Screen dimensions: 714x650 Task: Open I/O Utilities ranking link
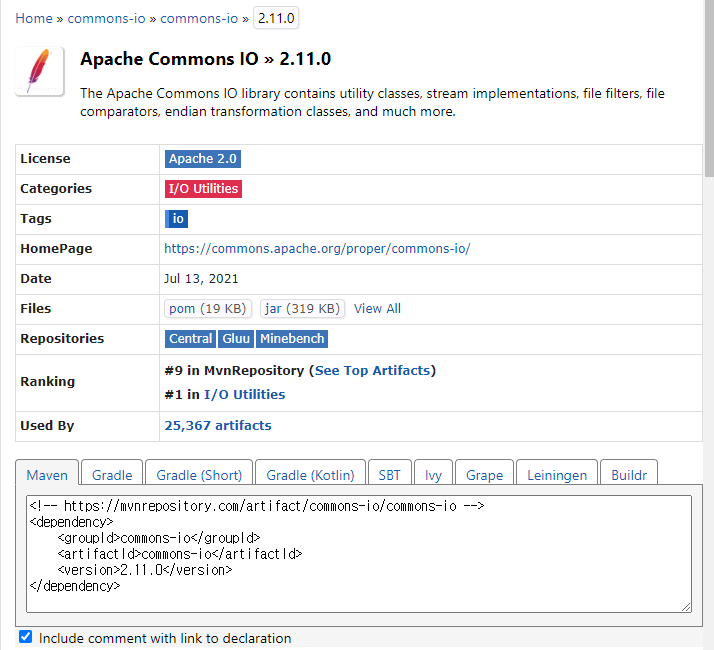tap(244, 394)
